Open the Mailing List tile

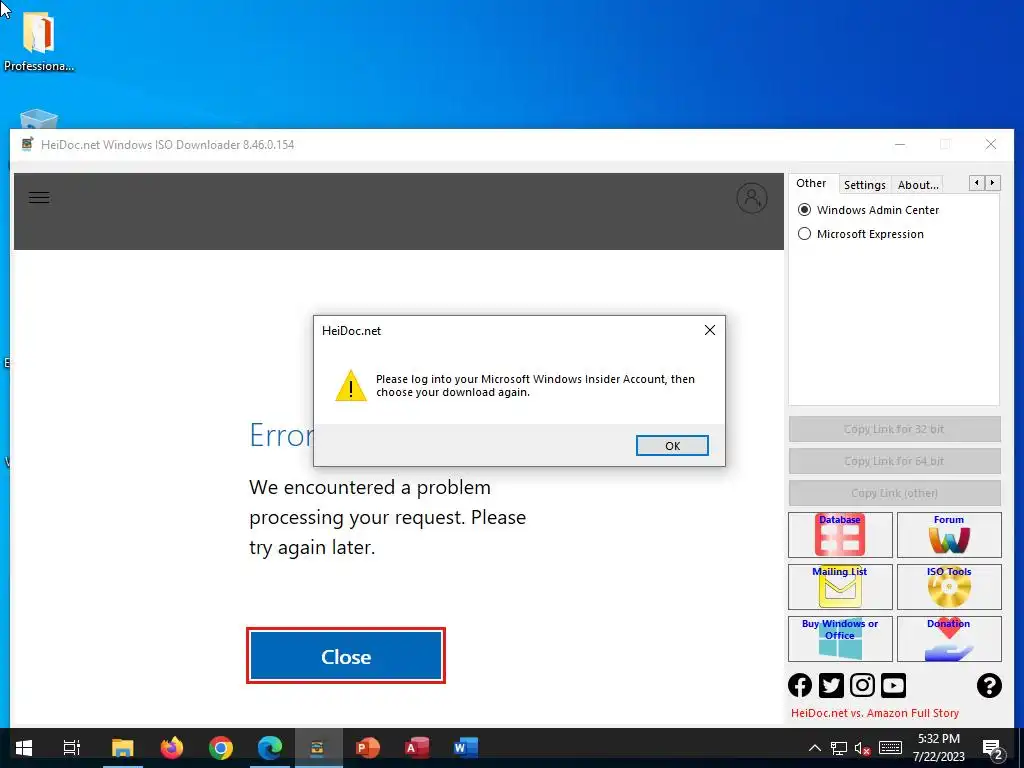pyautogui.click(x=840, y=586)
